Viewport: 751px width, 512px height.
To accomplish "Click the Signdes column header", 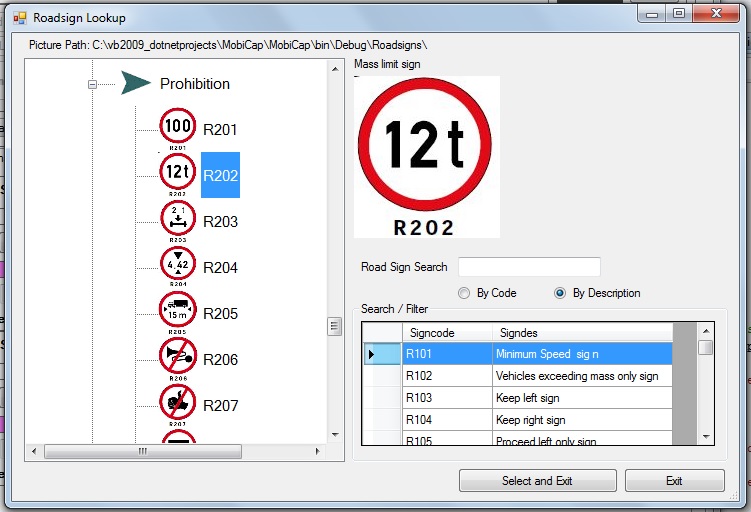I will click(582, 332).
